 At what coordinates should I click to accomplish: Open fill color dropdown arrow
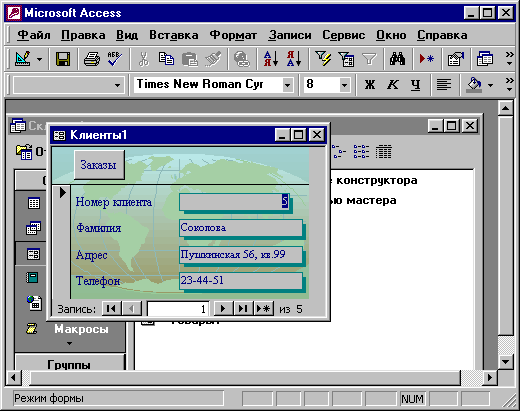click(x=490, y=85)
